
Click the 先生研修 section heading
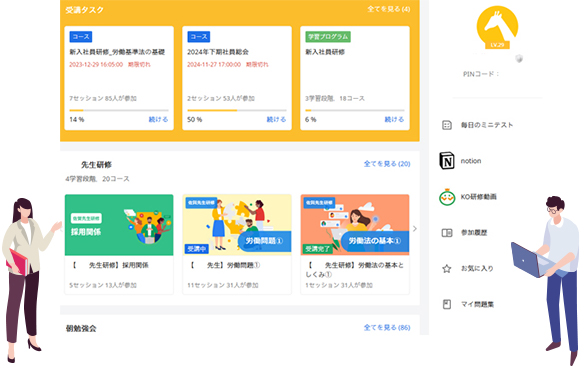pyautogui.click(x=96, y=165)
